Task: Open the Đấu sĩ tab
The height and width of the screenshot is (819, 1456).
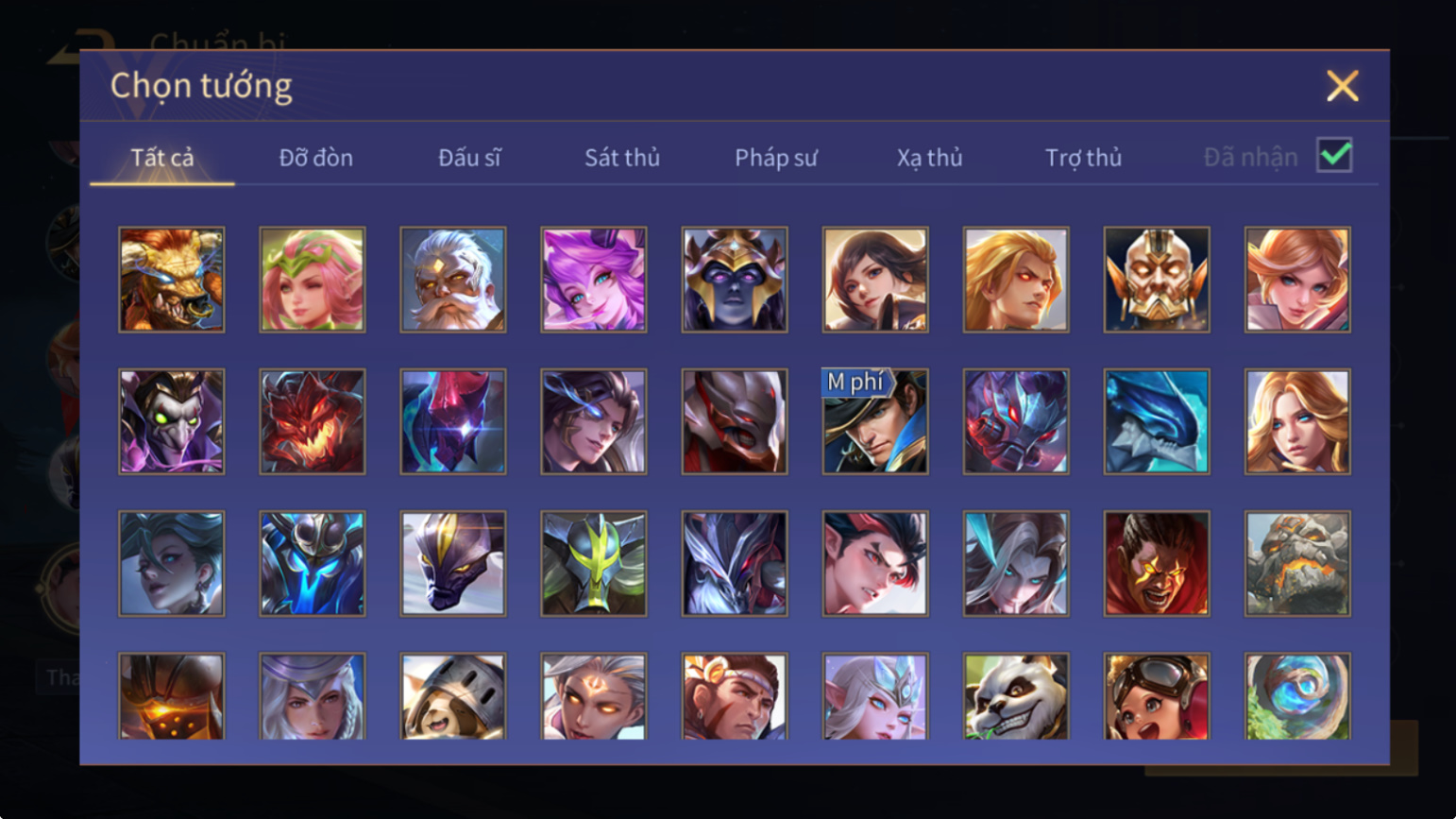Action: pyautogui.click(x=469, y=158)
